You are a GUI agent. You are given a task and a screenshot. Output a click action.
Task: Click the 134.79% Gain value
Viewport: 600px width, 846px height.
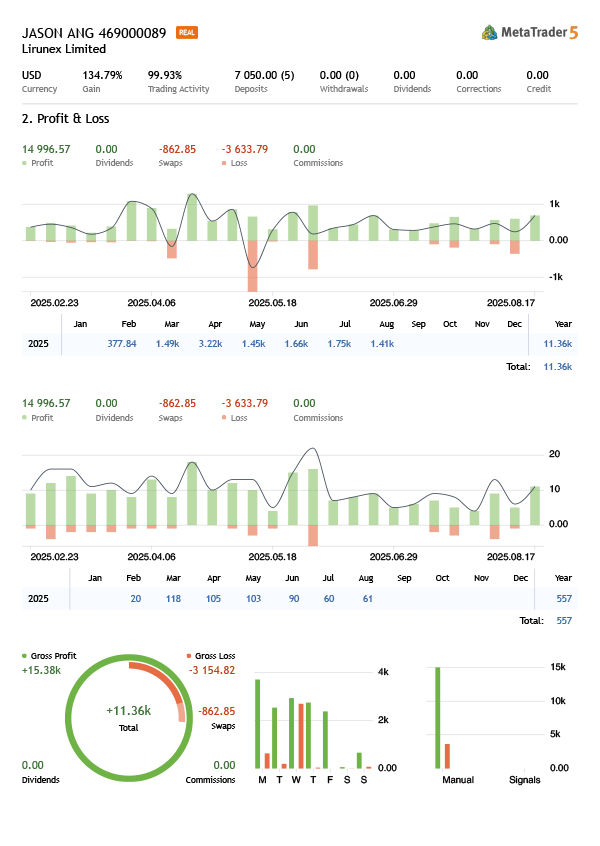coord(102,75)
